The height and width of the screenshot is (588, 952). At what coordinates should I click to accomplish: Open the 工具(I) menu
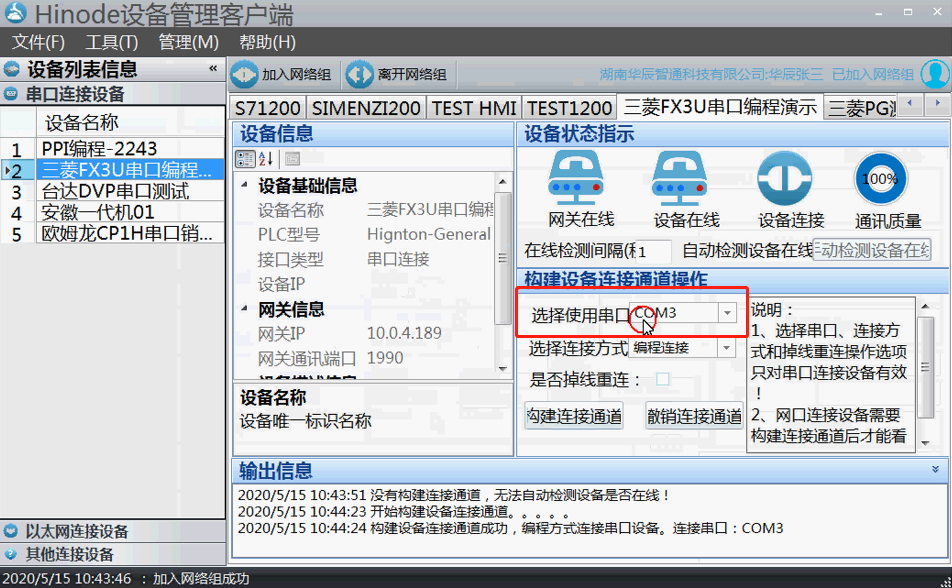[110, 43]
